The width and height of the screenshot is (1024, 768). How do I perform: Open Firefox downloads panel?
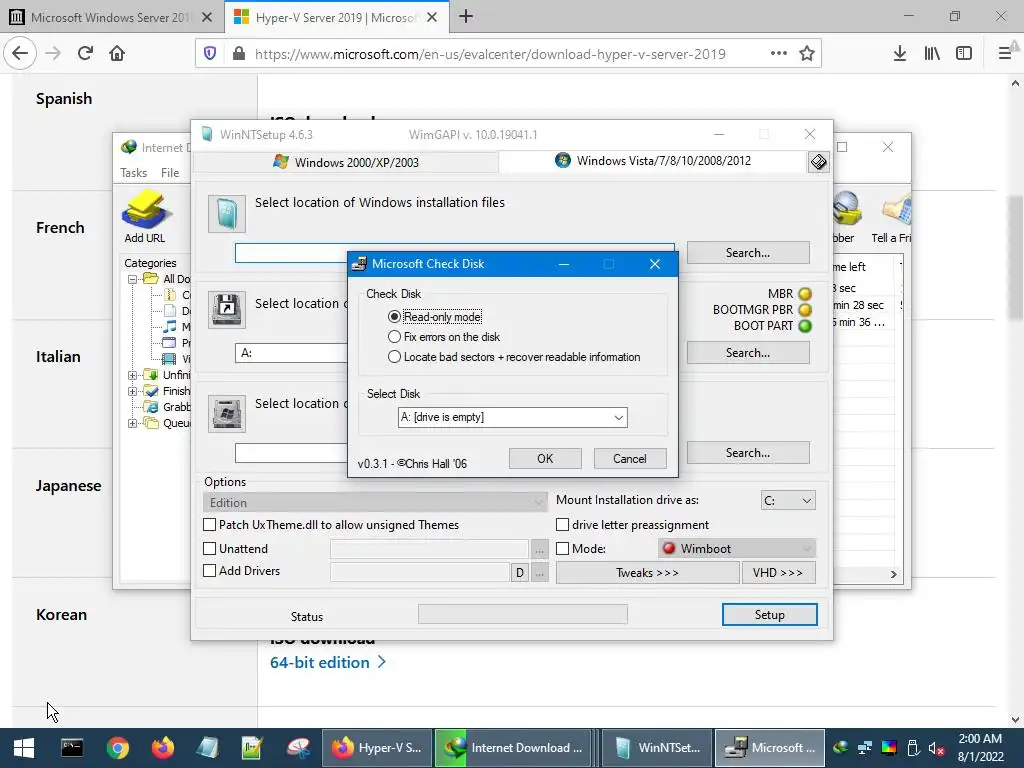click(899, 54)
